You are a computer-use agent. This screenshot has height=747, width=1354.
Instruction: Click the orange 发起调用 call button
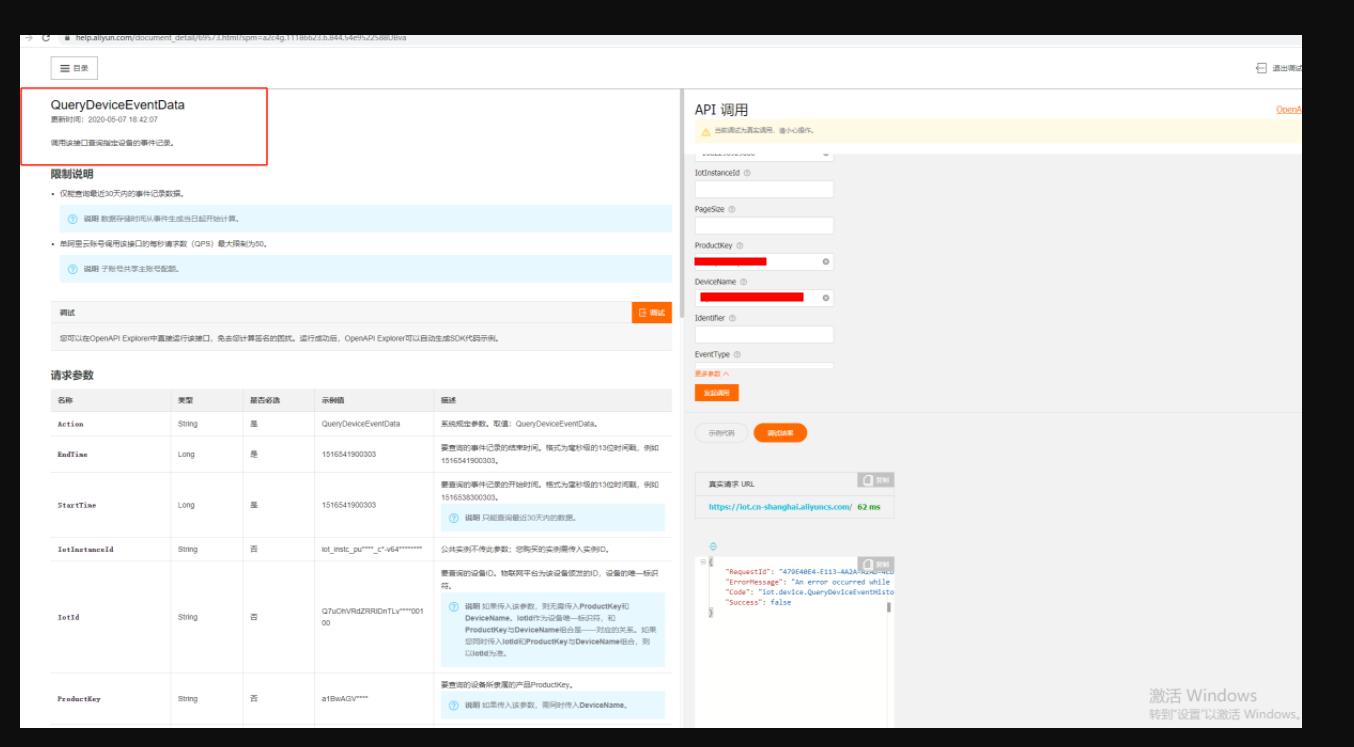tap(716, 393)
